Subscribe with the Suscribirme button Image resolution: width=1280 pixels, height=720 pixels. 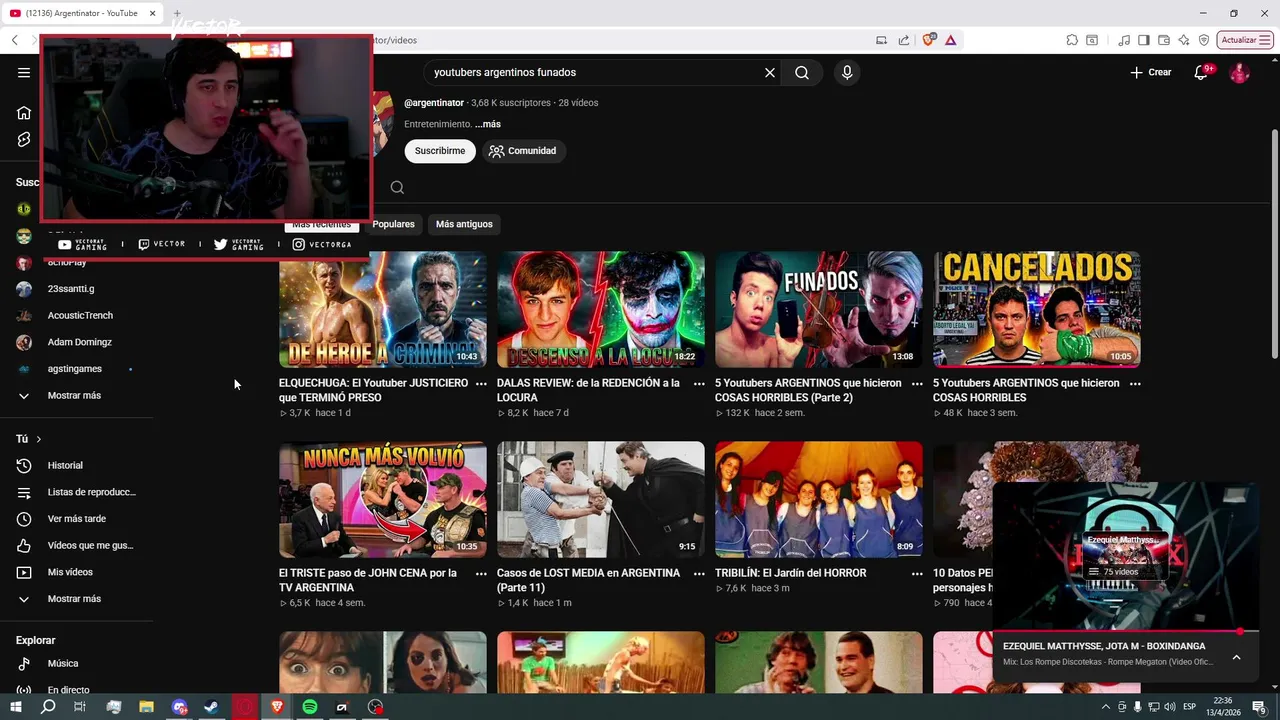(x=440, y=151)
